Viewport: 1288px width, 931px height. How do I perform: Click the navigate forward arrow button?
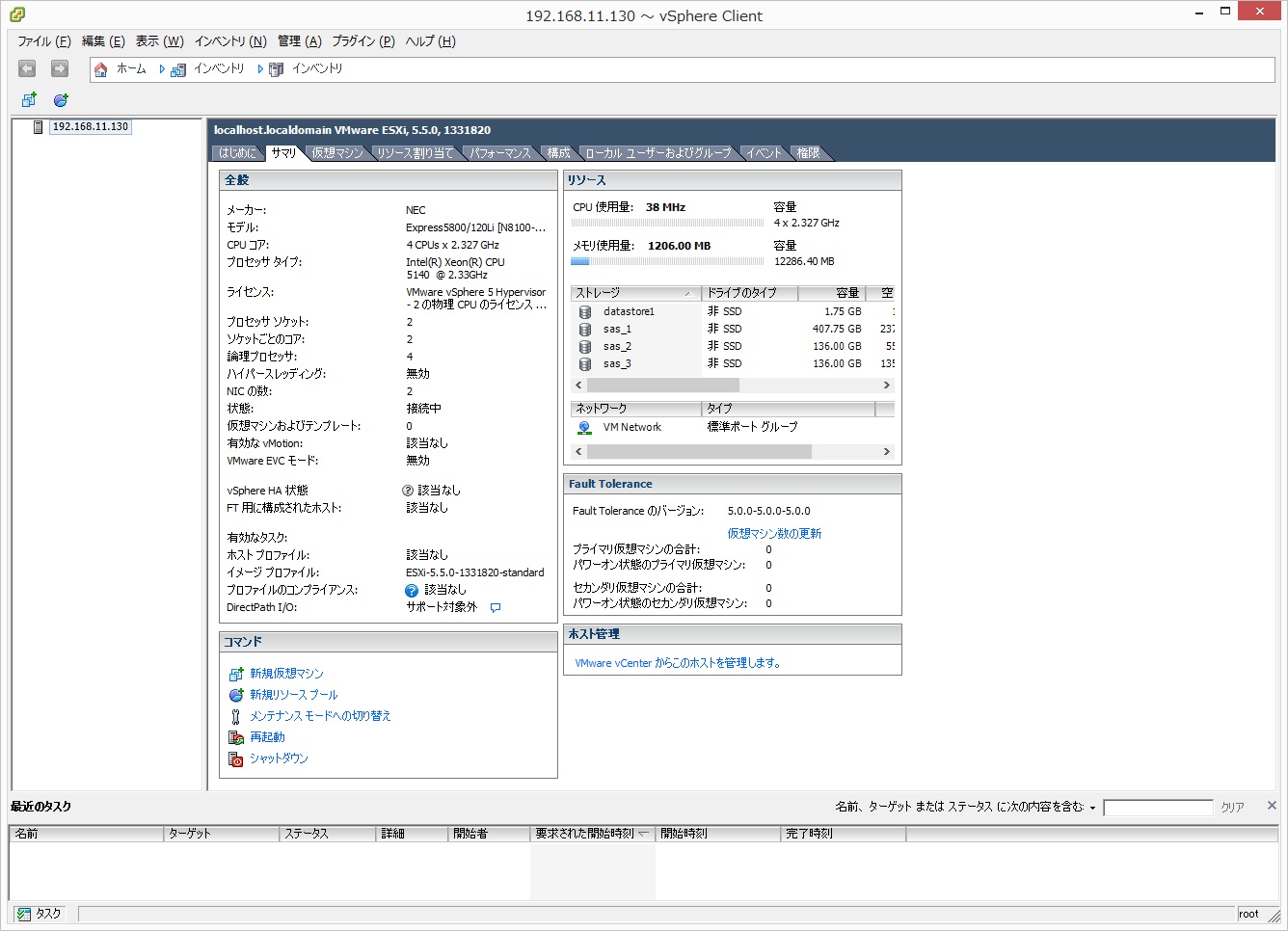tap(60, 68)
